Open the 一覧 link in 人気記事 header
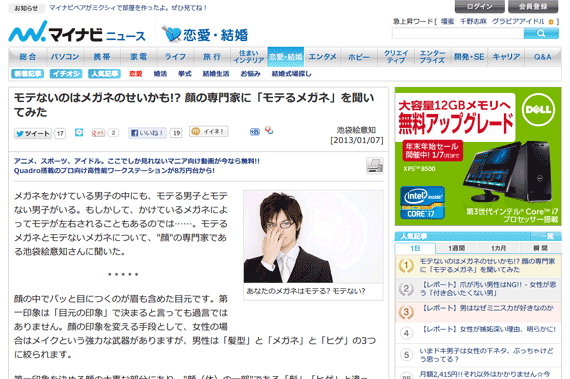570x379 pixels. pyautogui.click(x=546, y=237)
